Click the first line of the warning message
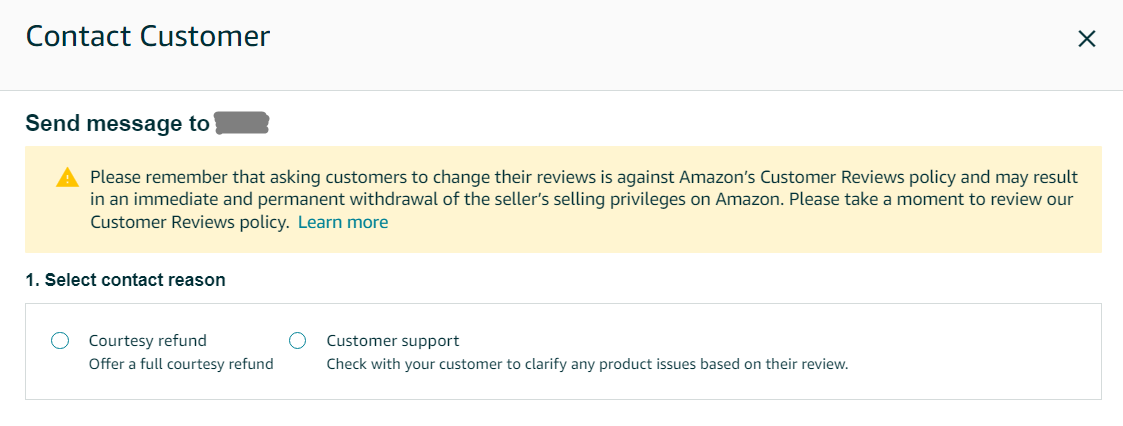The height and width of the screenshot is (426, 1123). click(x=583, y=177)
